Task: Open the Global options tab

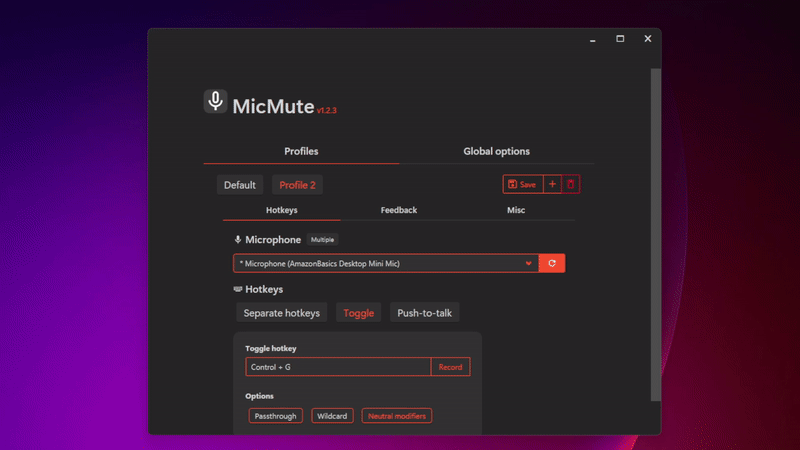Action: point(496,152)
